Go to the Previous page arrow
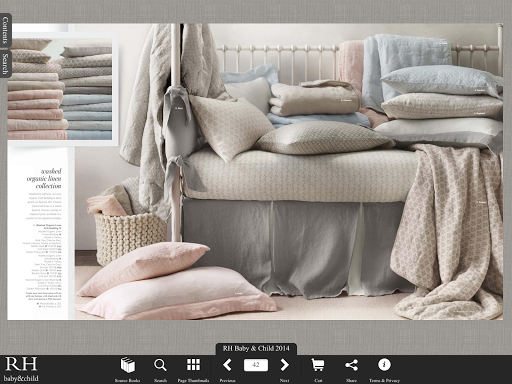This screenshot has height=384, width=512. click(x=227, y=365)
